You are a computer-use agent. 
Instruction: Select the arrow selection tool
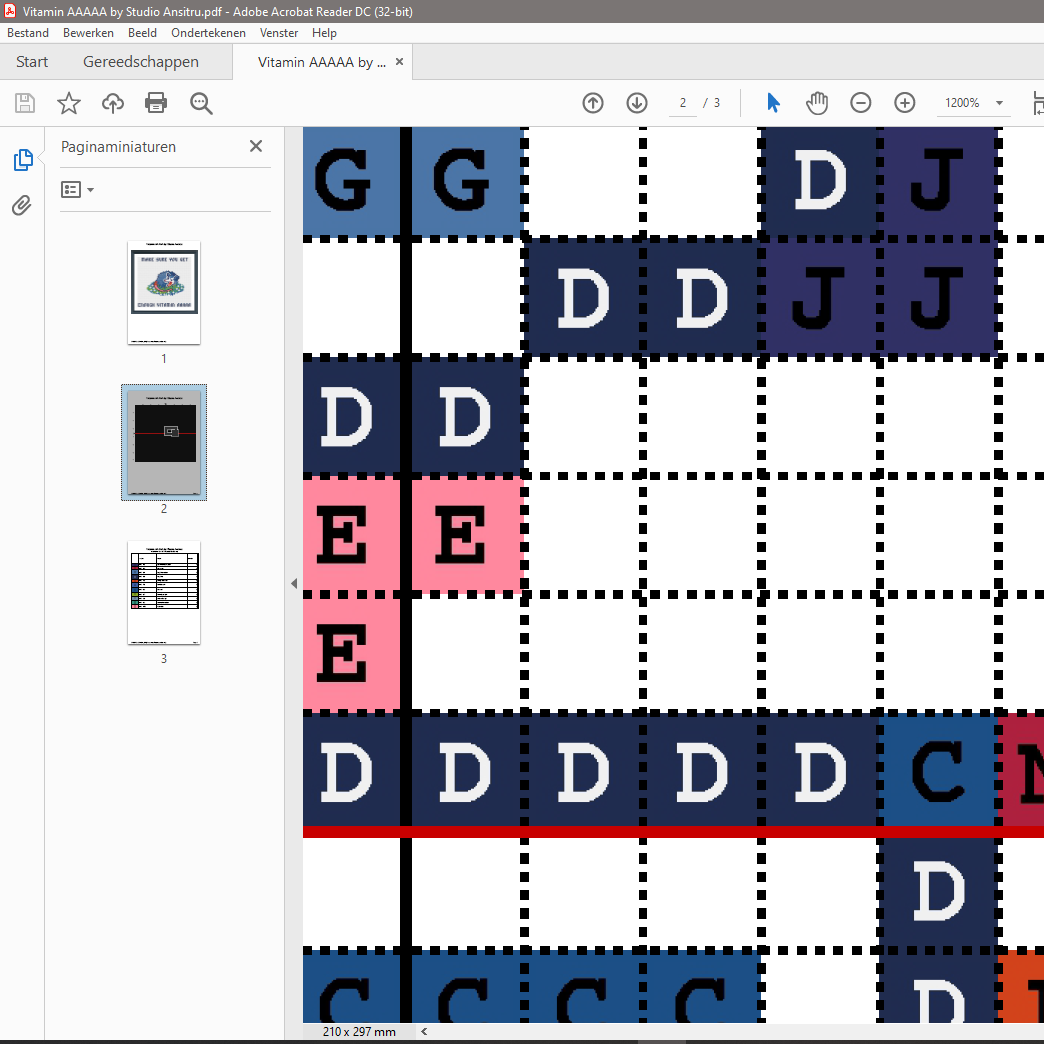coord(773,103)
